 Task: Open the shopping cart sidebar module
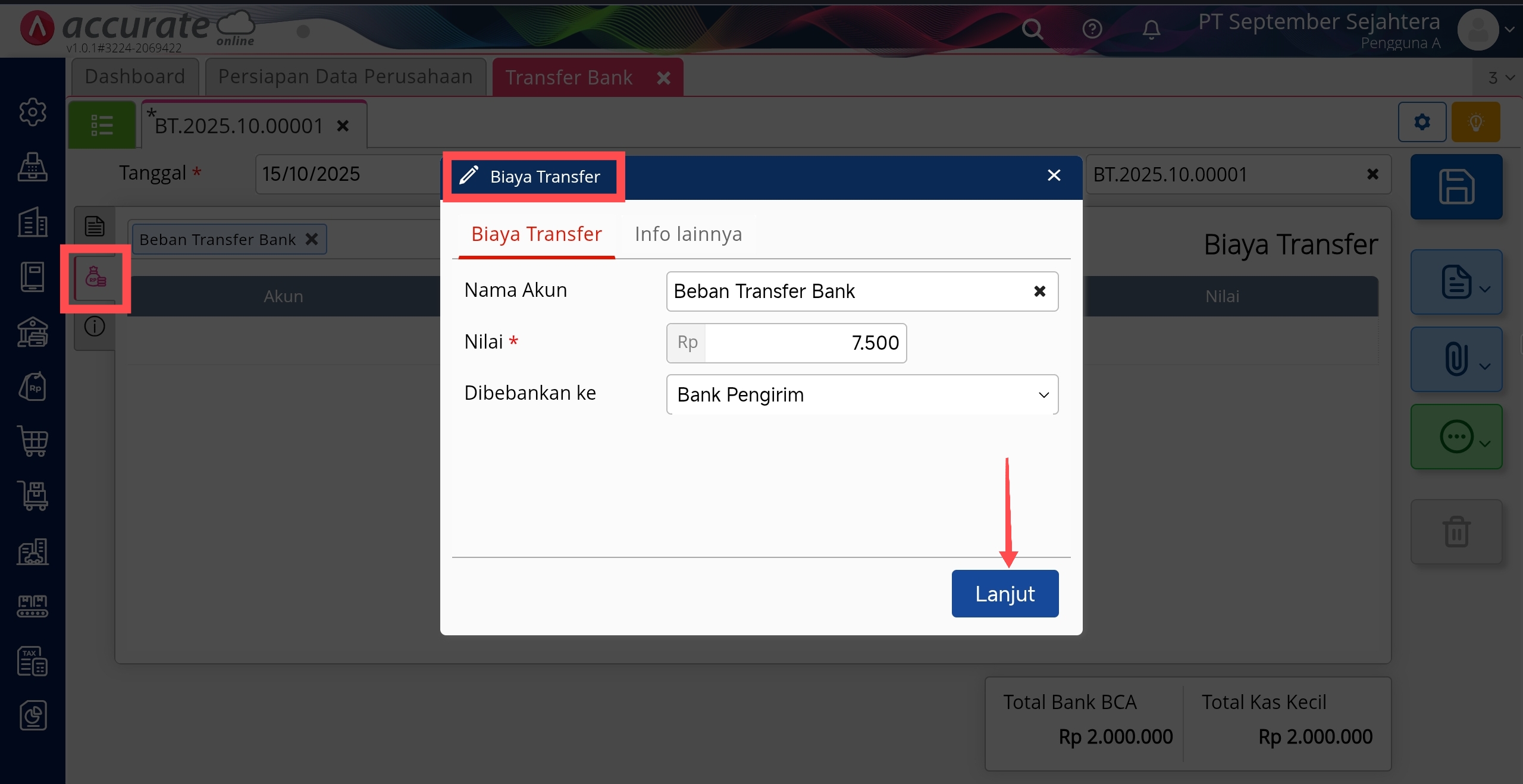33,441
